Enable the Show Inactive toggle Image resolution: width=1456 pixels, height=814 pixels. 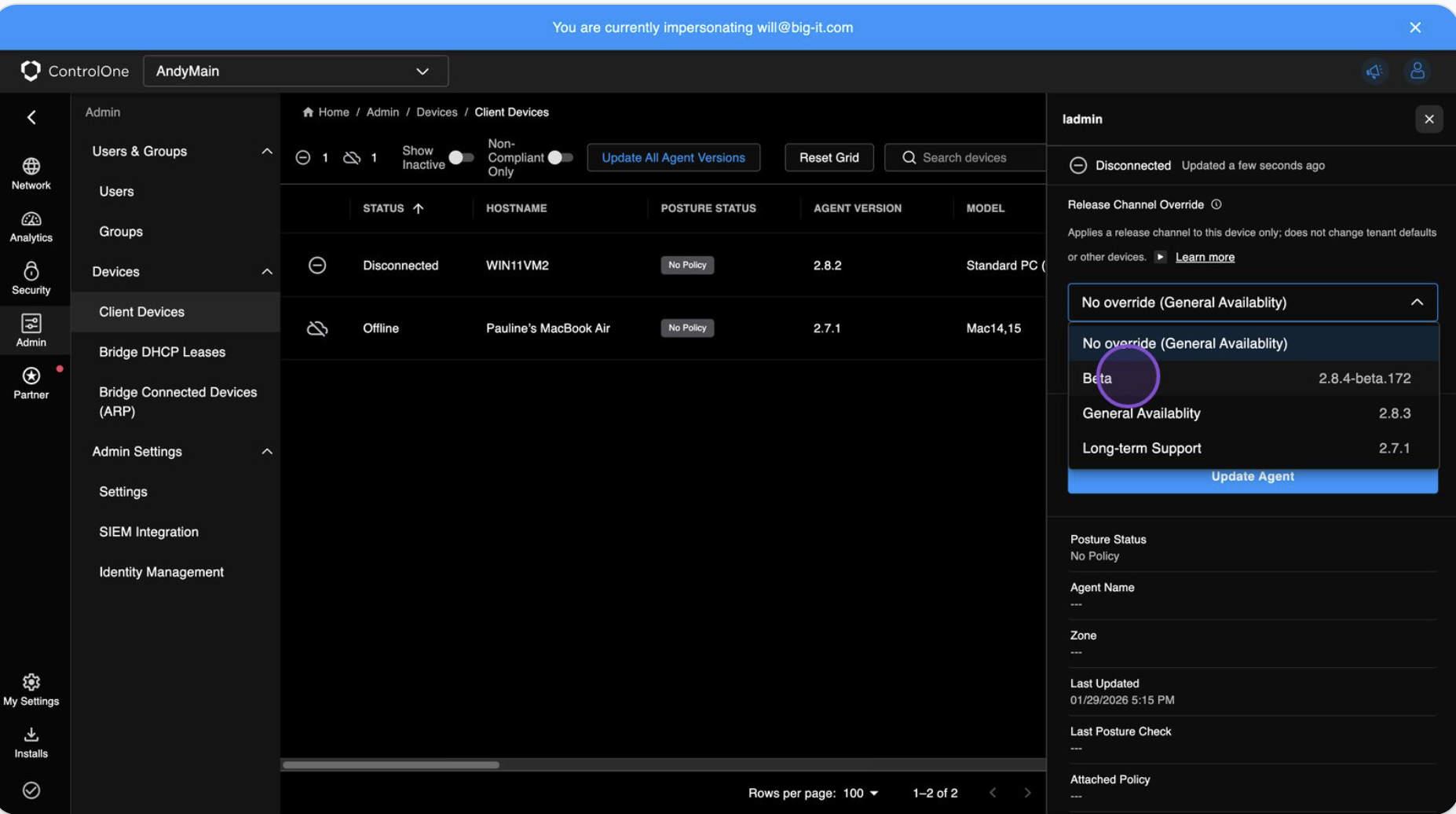(x=458, y=157)
